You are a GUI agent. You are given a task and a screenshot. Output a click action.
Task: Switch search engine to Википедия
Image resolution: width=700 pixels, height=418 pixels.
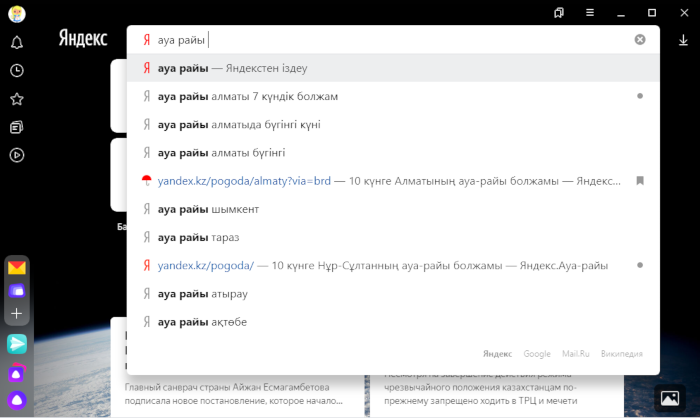[621, 354]
